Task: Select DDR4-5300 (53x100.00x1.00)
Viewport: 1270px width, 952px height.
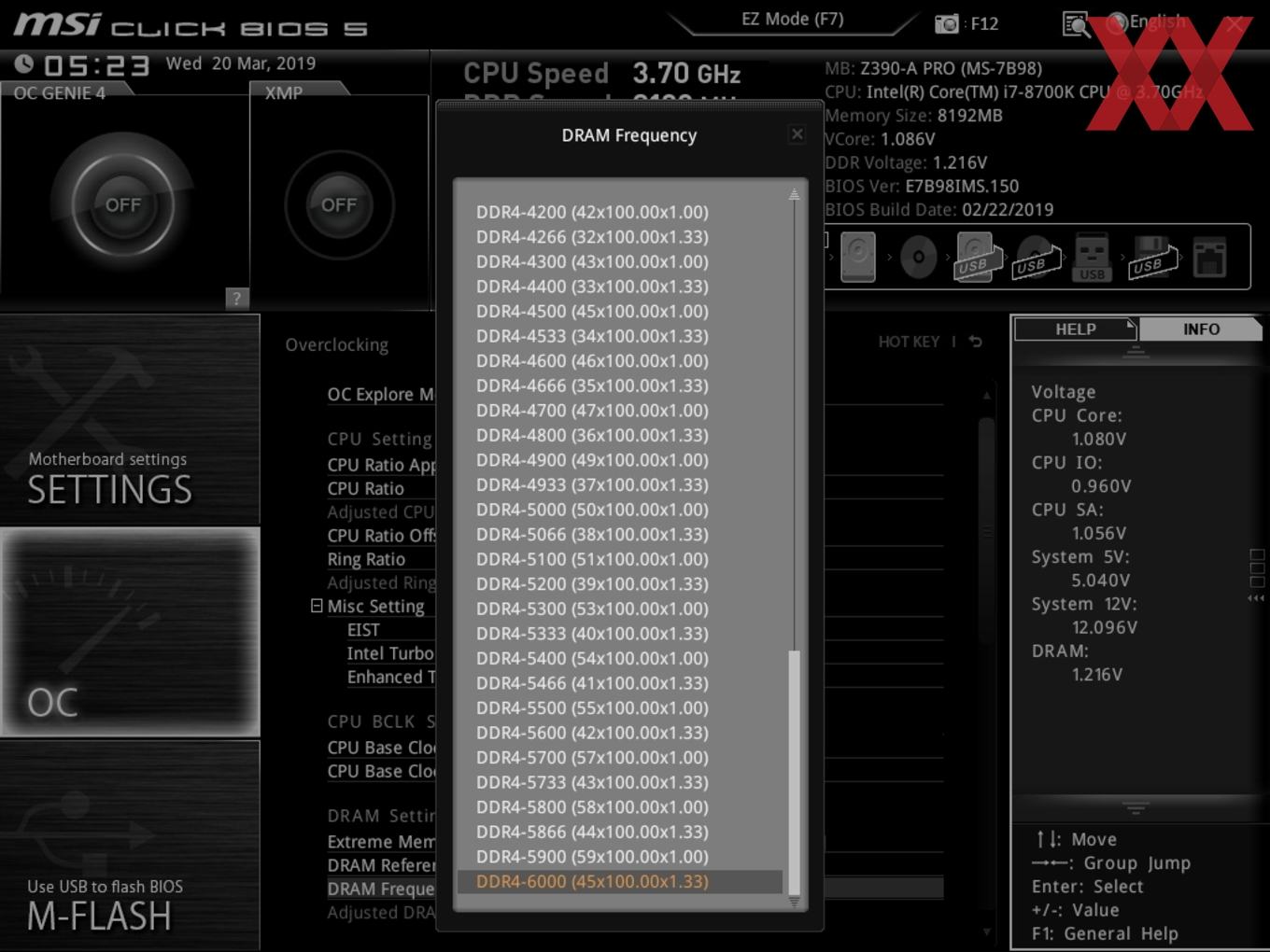Action: (592, 609)
